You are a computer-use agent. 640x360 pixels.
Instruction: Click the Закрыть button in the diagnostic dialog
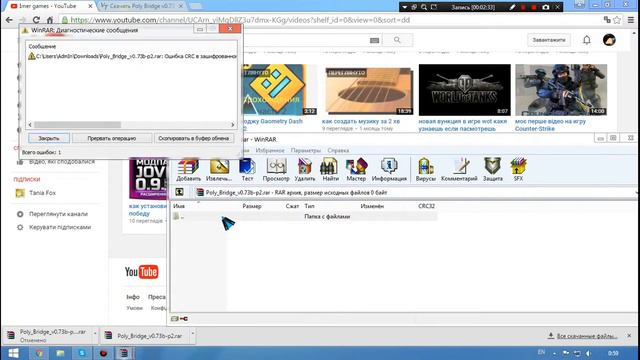pyautogui.click(x=49, y=138)
